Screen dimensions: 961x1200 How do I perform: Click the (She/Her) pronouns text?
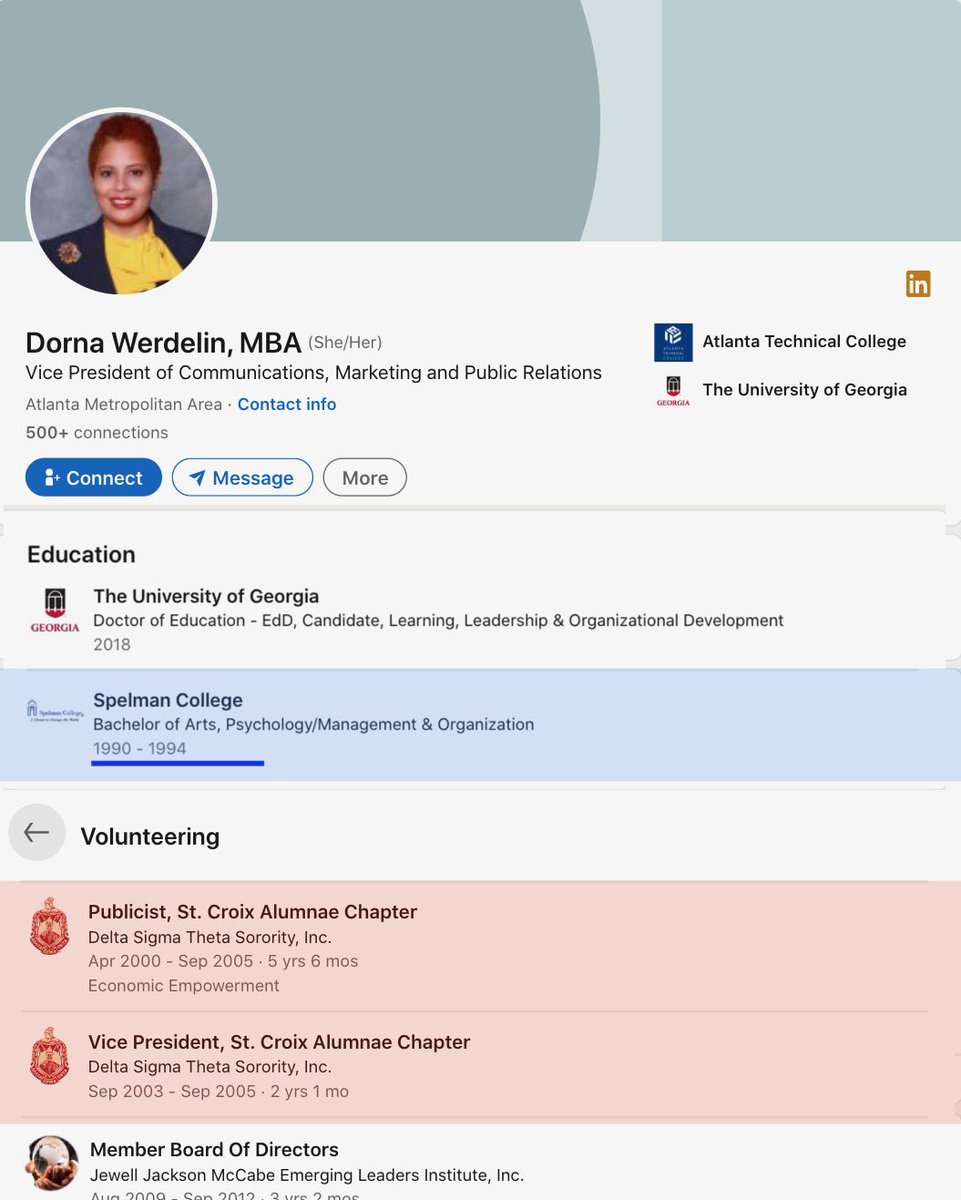pyautogui.click(x=345, y=343)
